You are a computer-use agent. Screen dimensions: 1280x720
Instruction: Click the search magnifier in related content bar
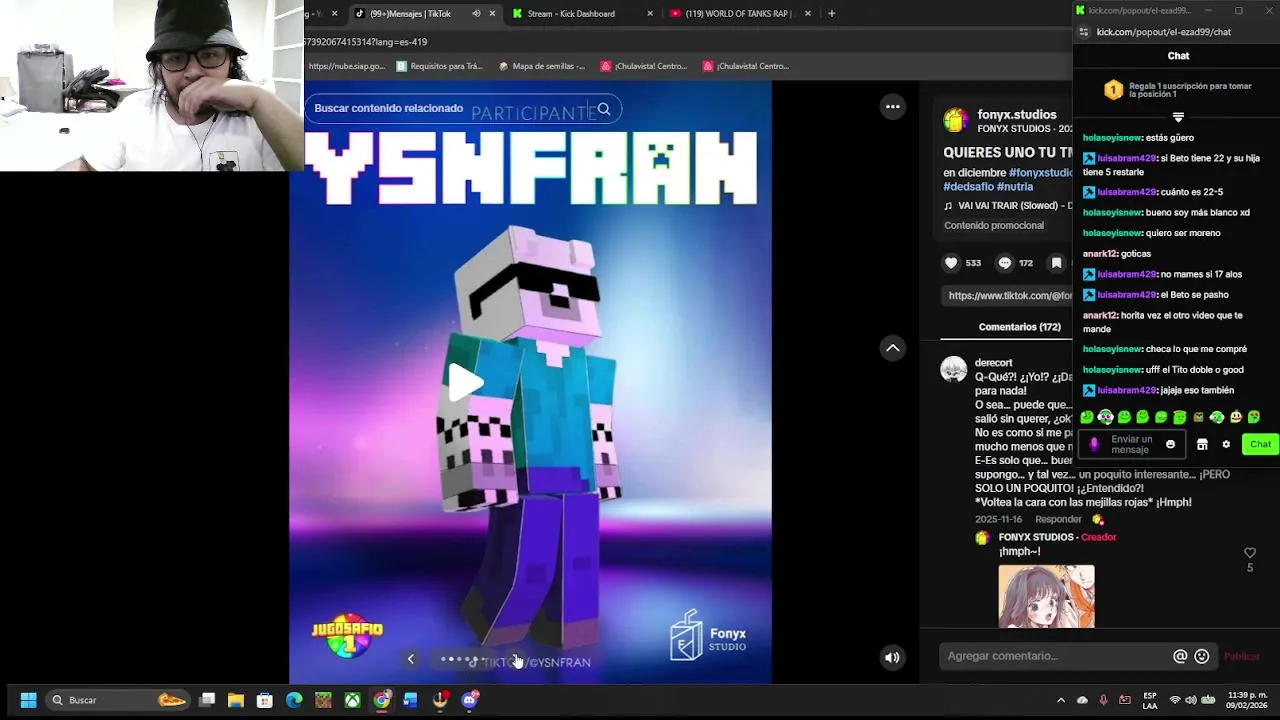[603, 109]
